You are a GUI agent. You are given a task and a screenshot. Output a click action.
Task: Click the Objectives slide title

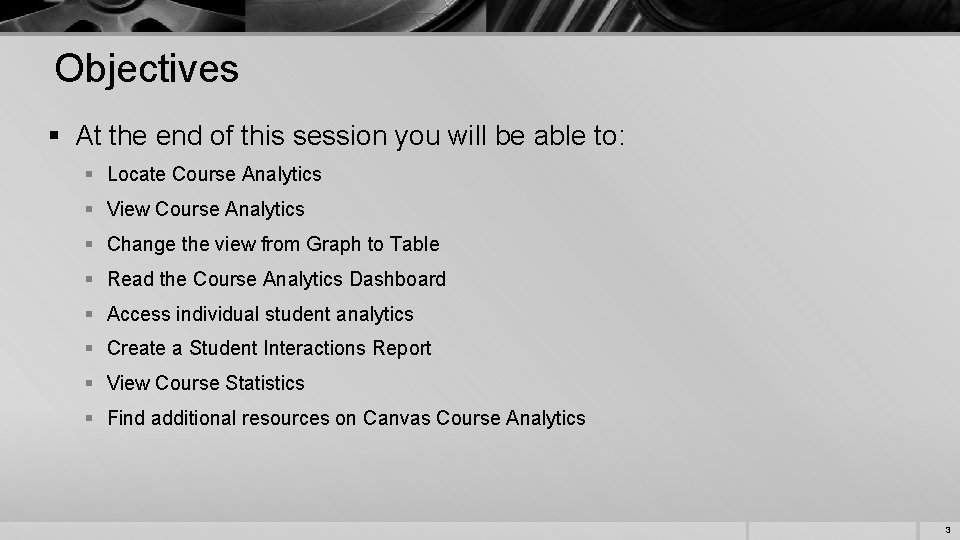(x=146, y=69)
